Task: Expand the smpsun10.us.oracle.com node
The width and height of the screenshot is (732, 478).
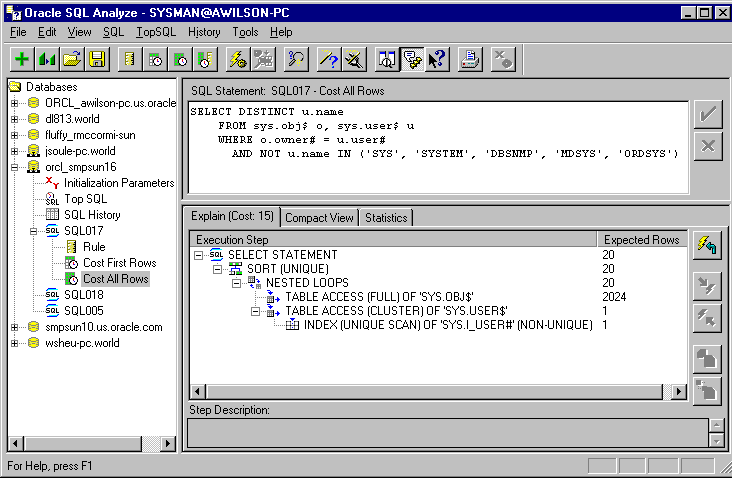Action: (x=14, y=327)
